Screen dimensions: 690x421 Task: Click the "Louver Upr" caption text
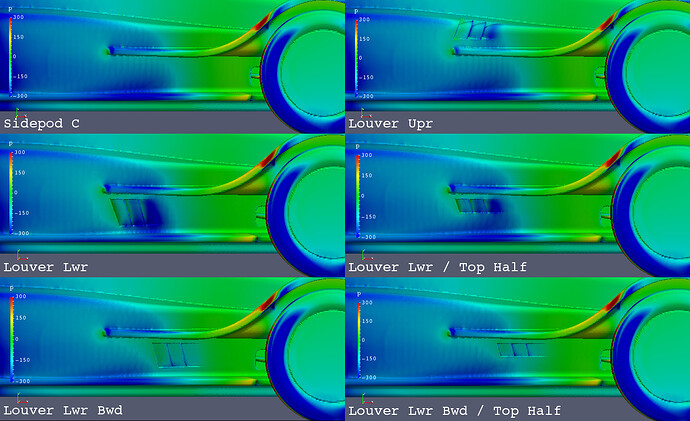pos(391,124)
